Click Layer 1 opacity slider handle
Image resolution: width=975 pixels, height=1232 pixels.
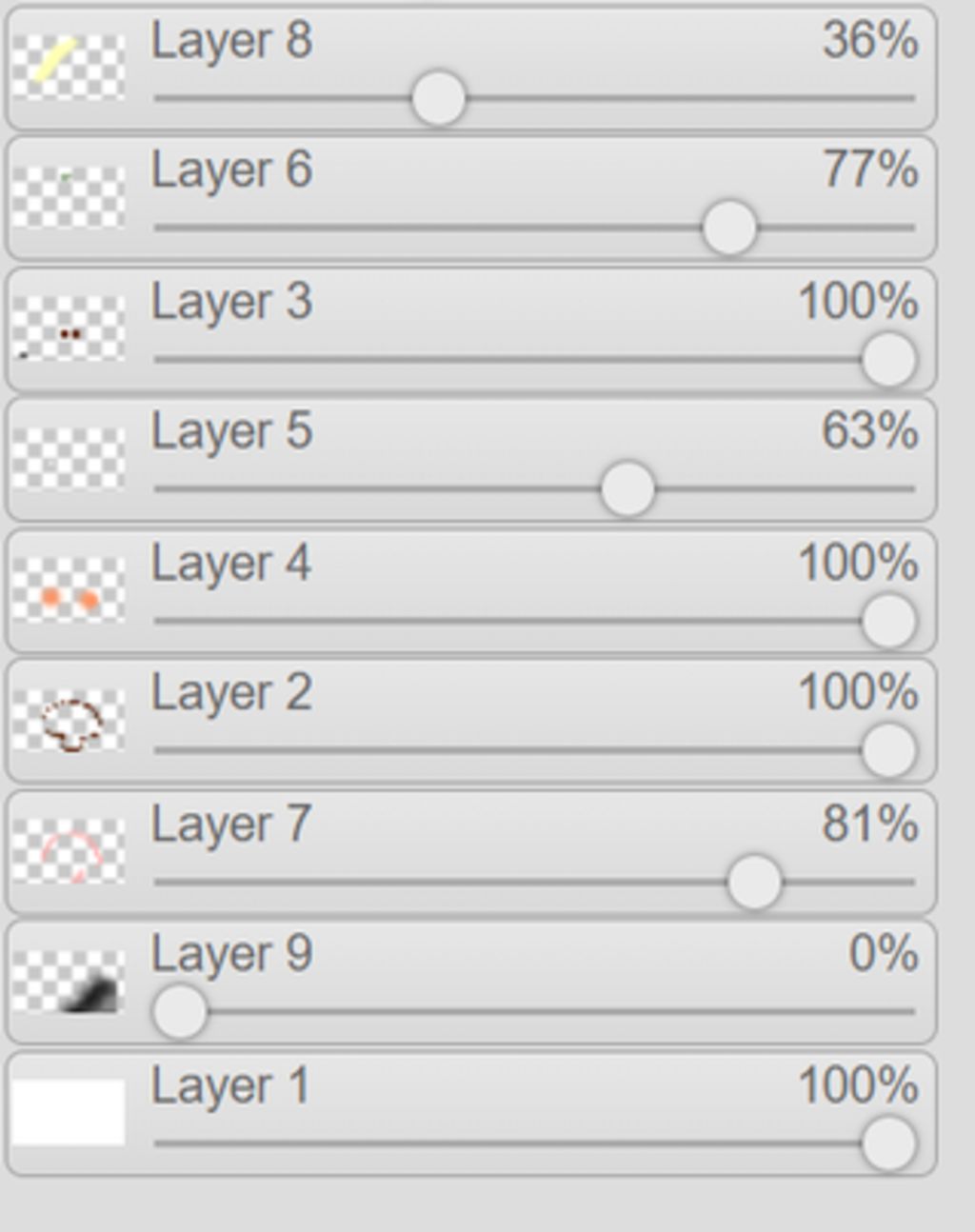(888, 1143)
